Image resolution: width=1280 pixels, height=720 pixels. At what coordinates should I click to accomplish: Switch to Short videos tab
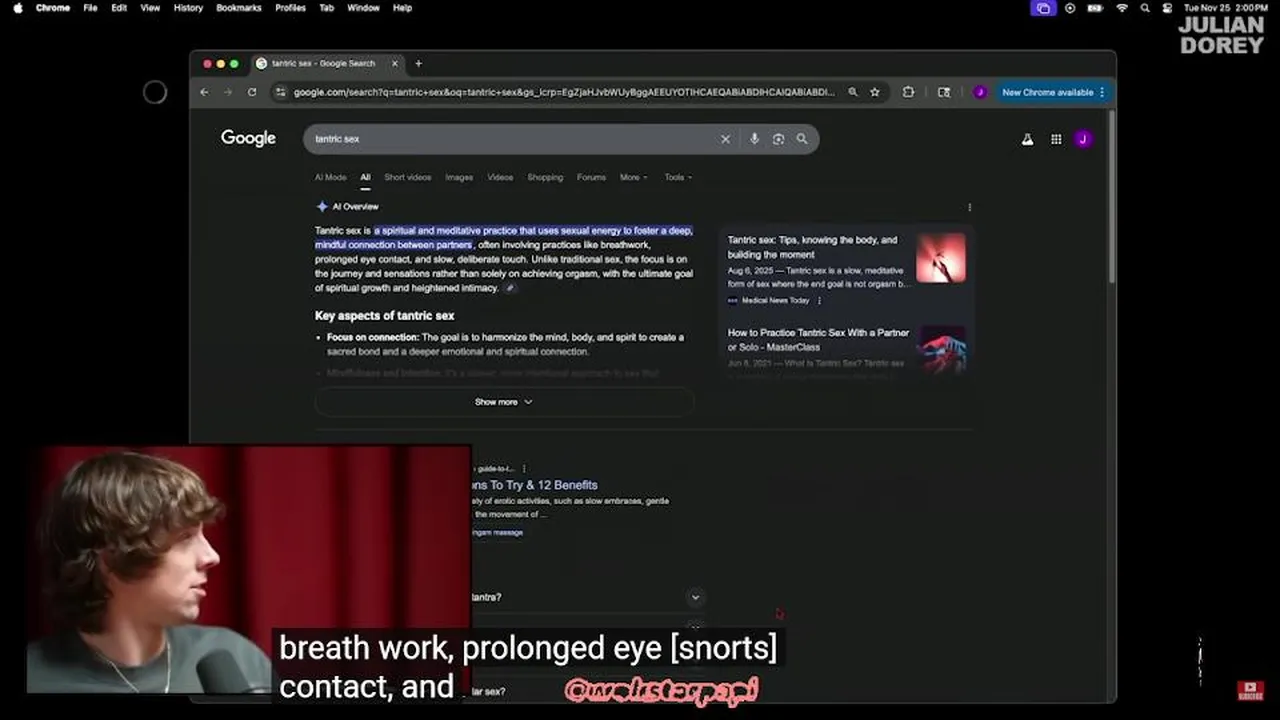click(x=408, y=177)
